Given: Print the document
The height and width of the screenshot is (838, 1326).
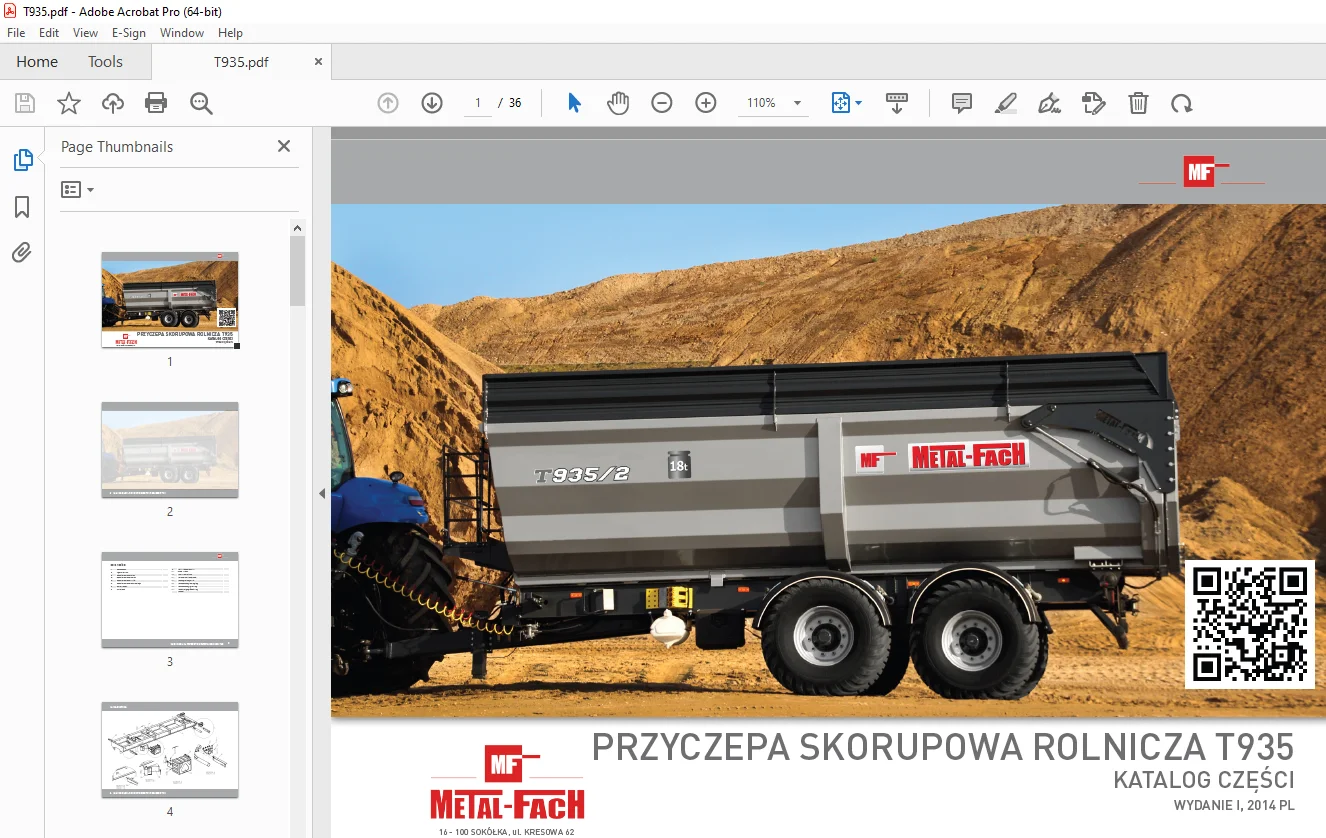Looking at the screenshot, I should pos(156,103).
